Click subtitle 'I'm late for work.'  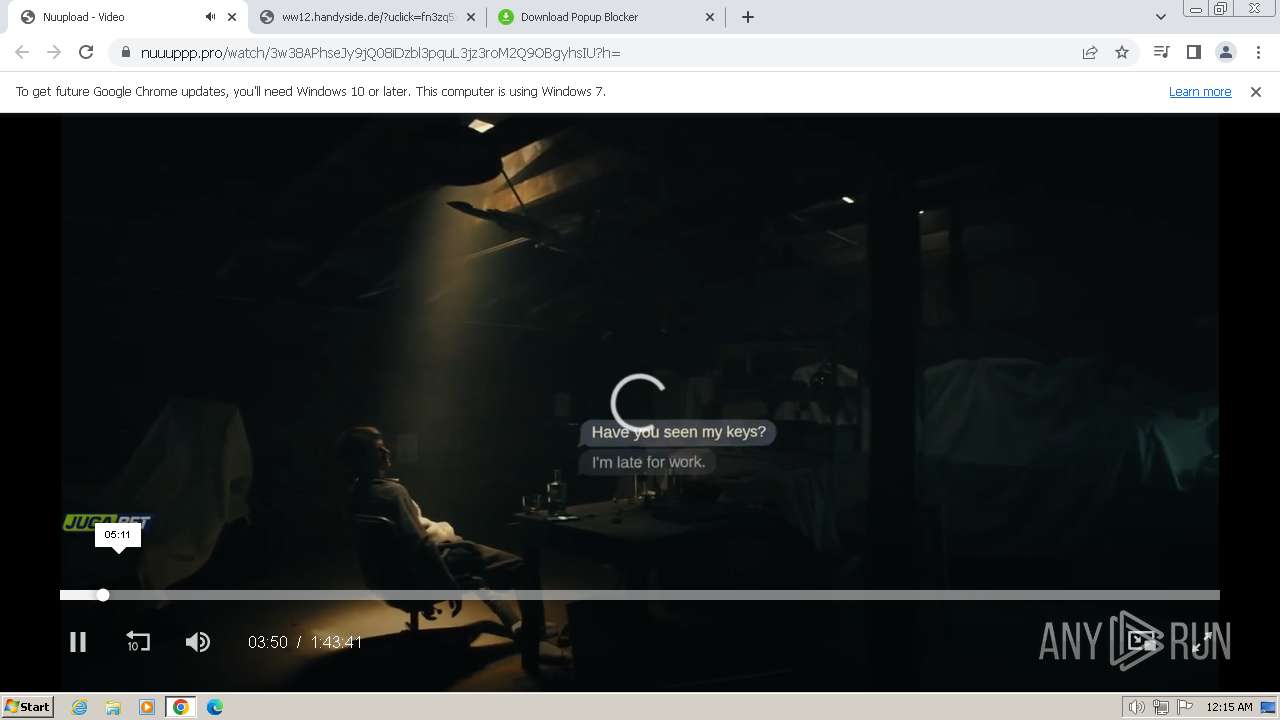[648, 462]
